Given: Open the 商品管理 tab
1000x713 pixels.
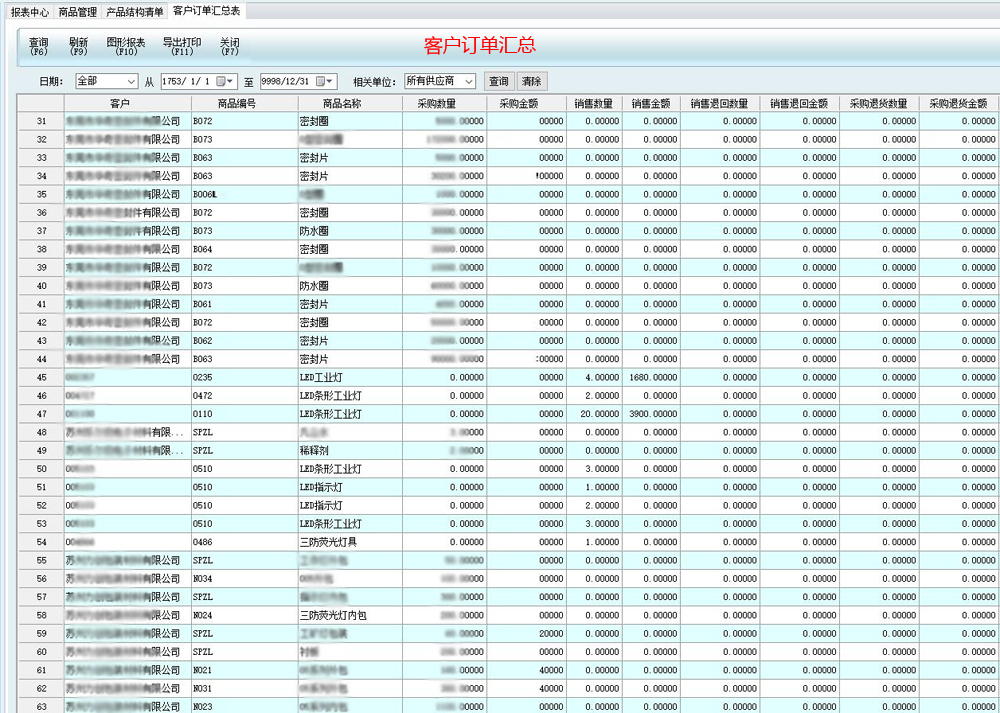Looking at the screenshot, I should point(78,11).
